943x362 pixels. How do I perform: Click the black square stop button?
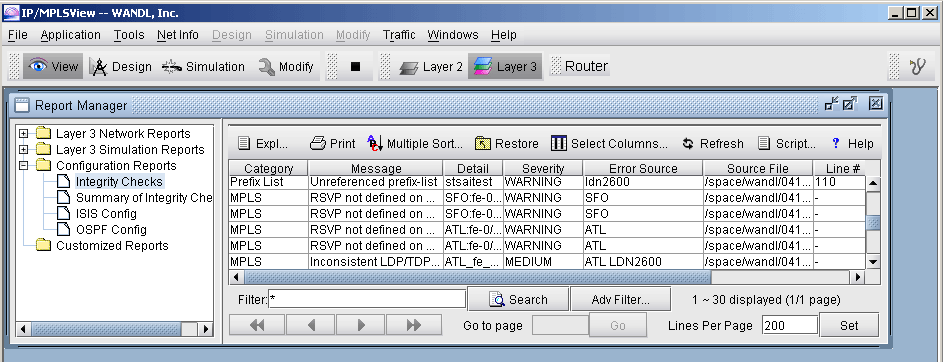(355, 67)
